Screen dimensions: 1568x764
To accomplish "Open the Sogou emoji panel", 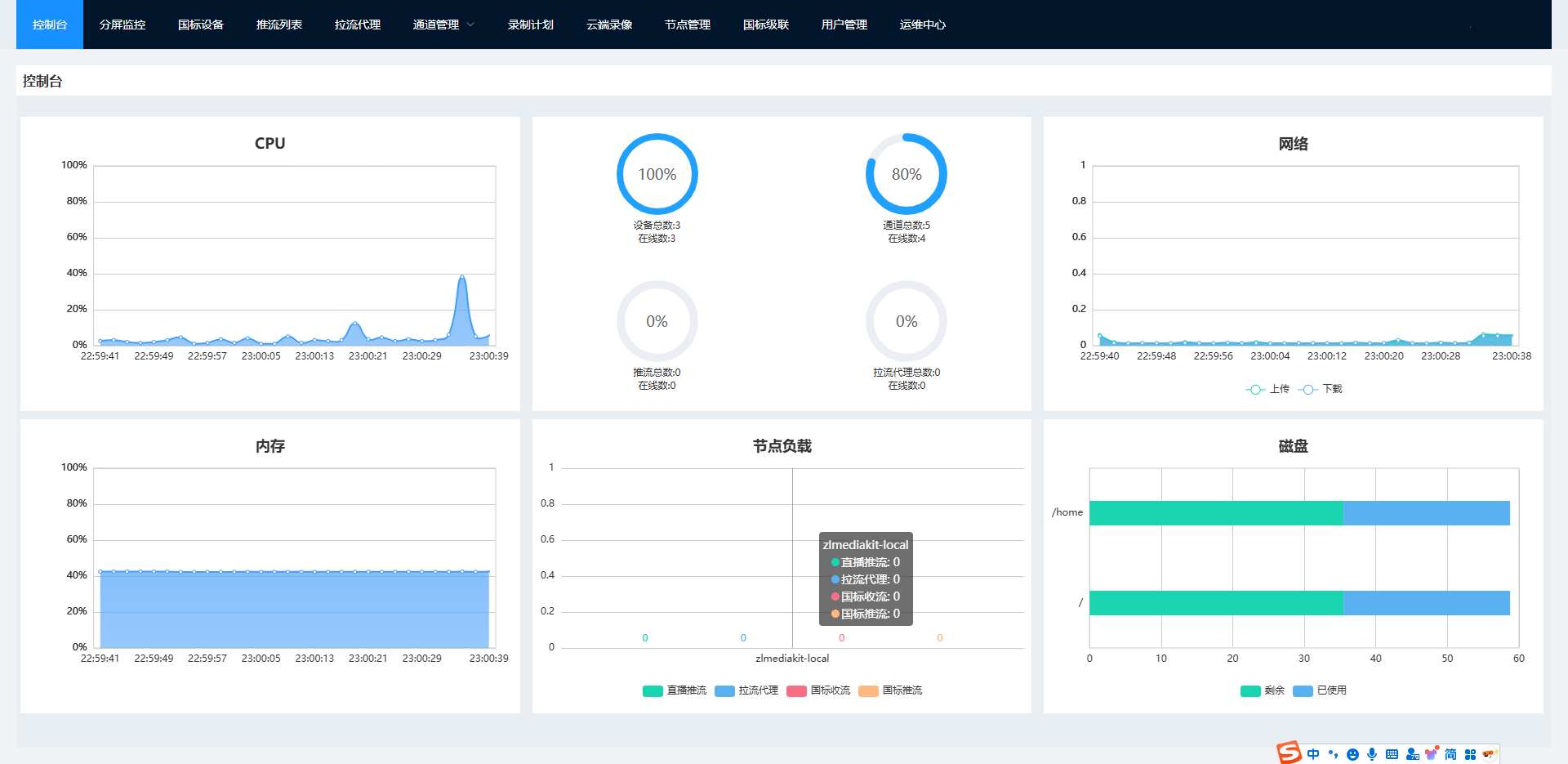I will tap(1352, 754).
